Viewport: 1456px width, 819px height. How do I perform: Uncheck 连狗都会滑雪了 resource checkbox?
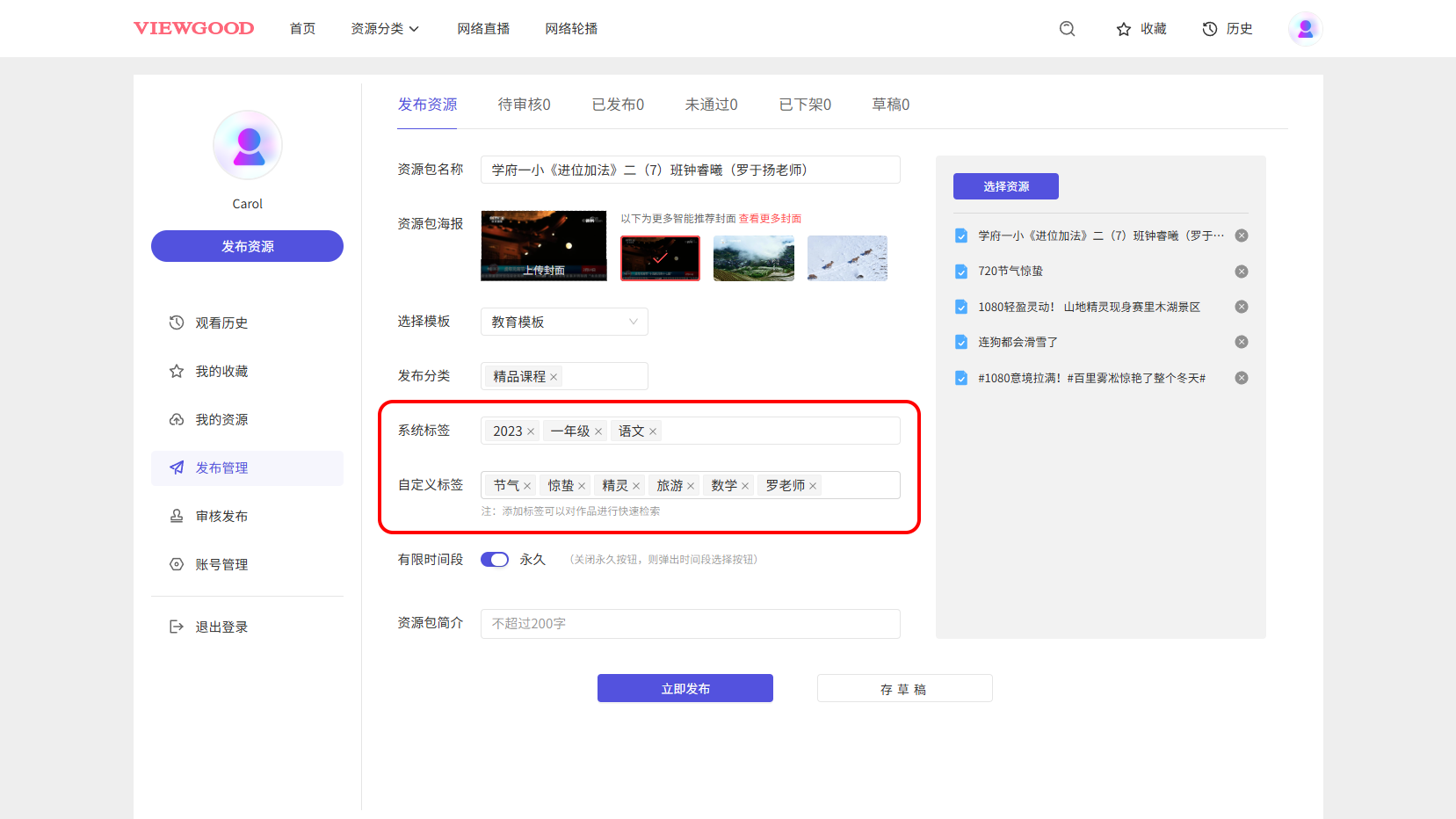pyautogui.click(x=961, y=342)
